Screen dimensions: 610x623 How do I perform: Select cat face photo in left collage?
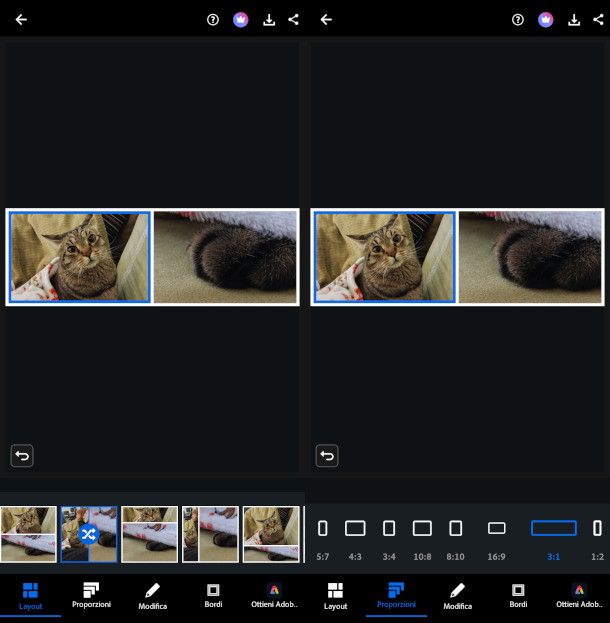tap(80, 257)
